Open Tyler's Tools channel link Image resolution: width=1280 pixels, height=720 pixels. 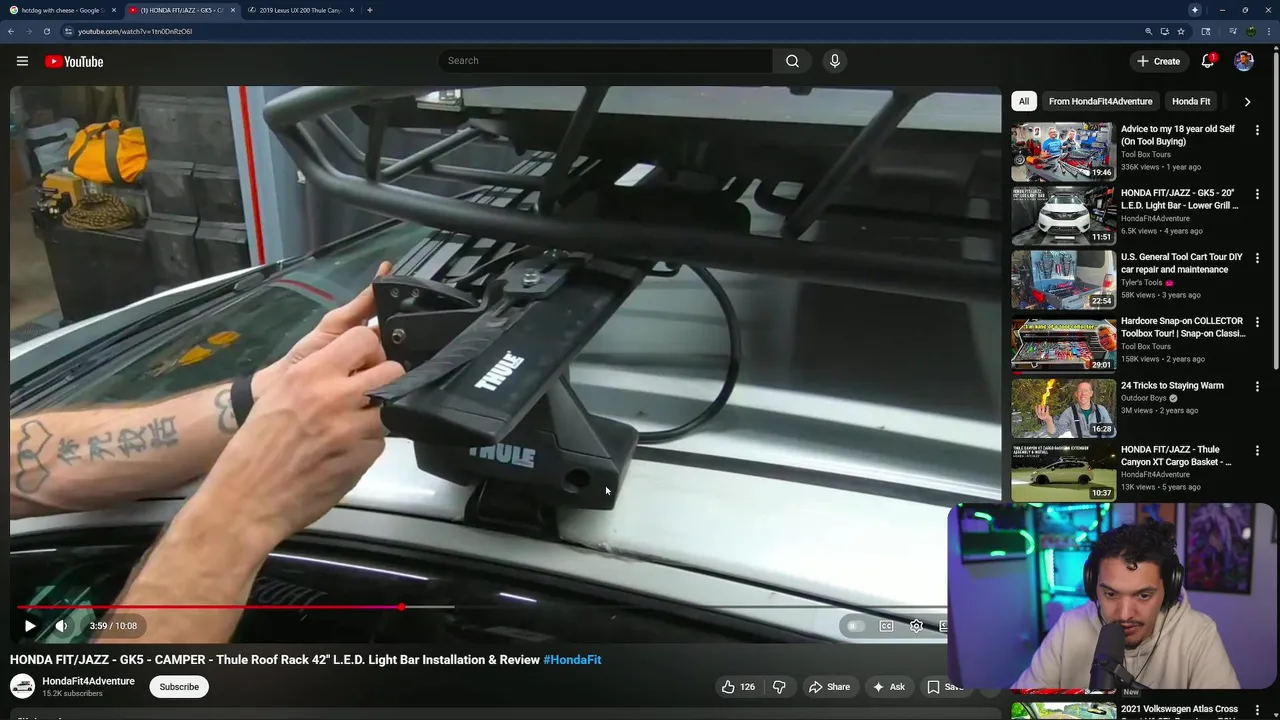1141,282
